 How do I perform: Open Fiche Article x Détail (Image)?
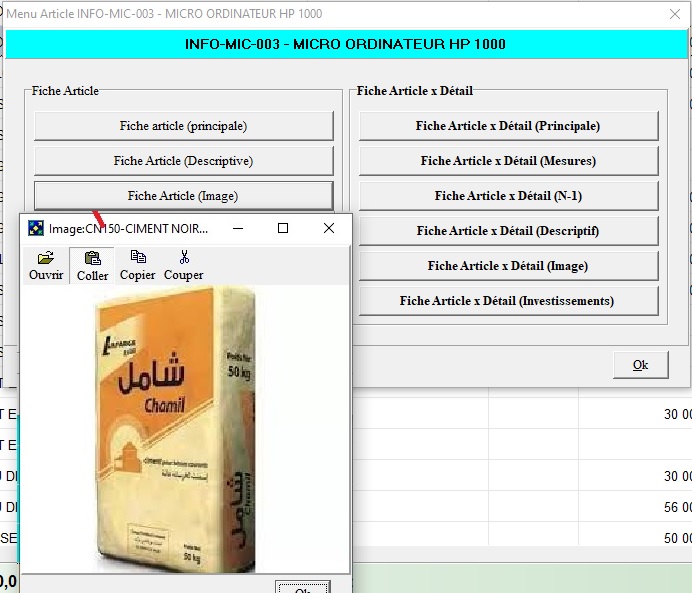508,266
